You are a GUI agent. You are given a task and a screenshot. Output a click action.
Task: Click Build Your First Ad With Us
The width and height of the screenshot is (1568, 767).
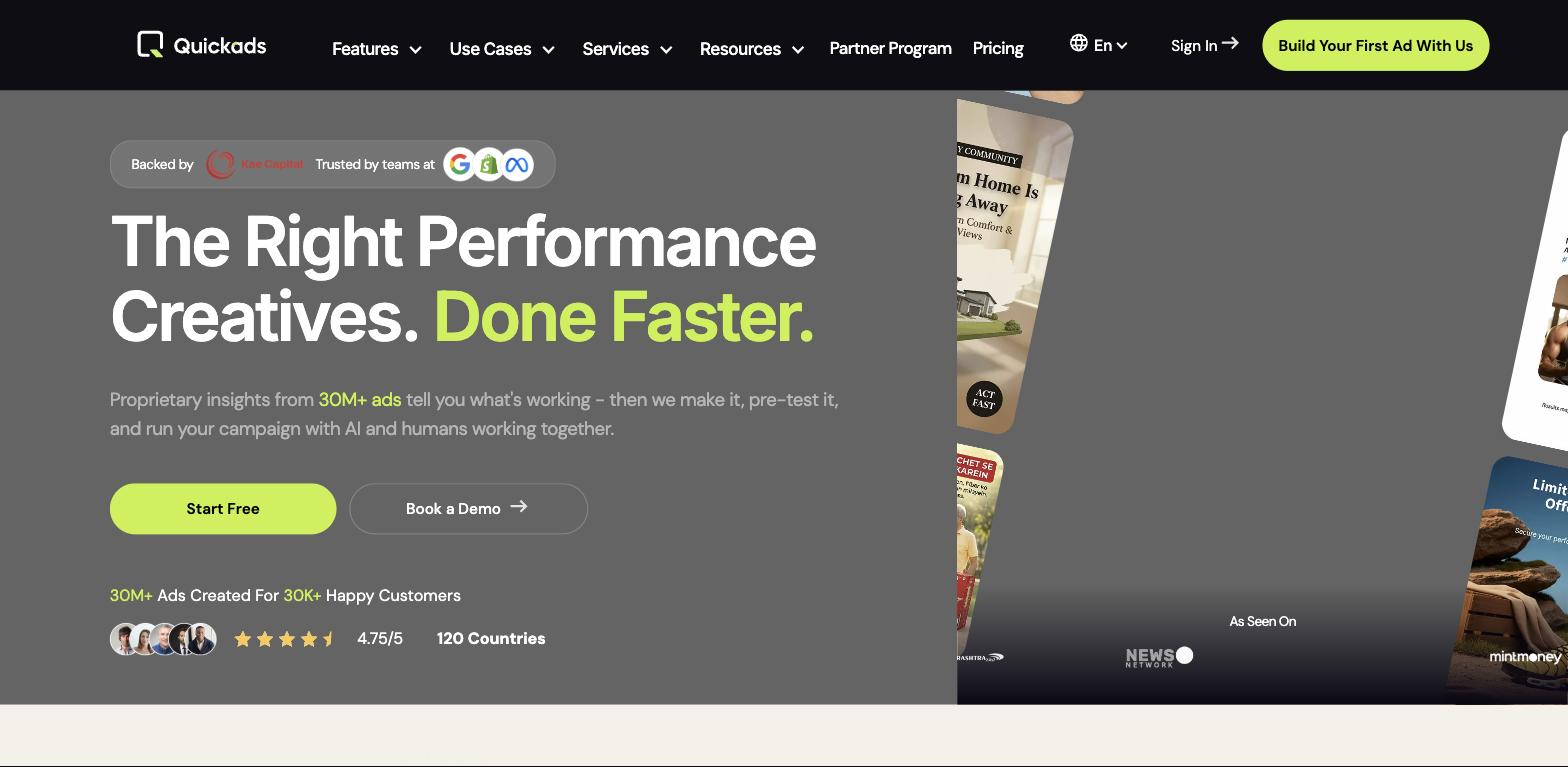coord(1375,45)
